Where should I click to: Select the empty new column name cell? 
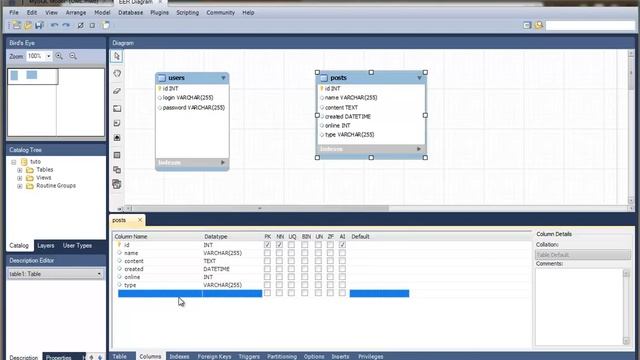tap(160, 293)
